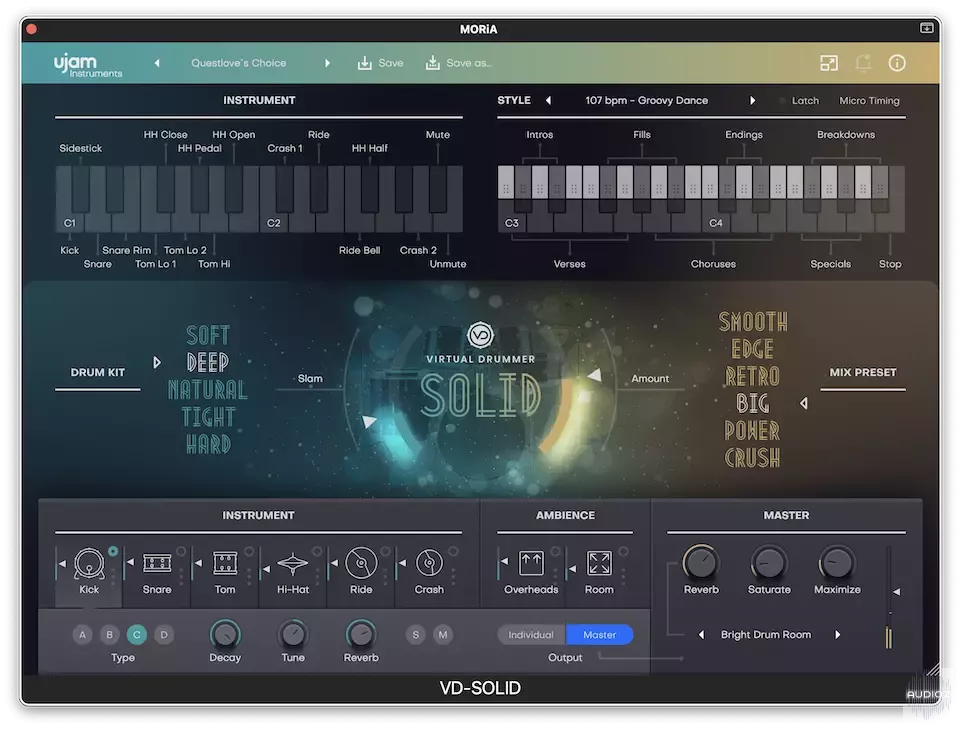Click the Save as icon
This screenshot has height=729, width=961.
[433, 63]
